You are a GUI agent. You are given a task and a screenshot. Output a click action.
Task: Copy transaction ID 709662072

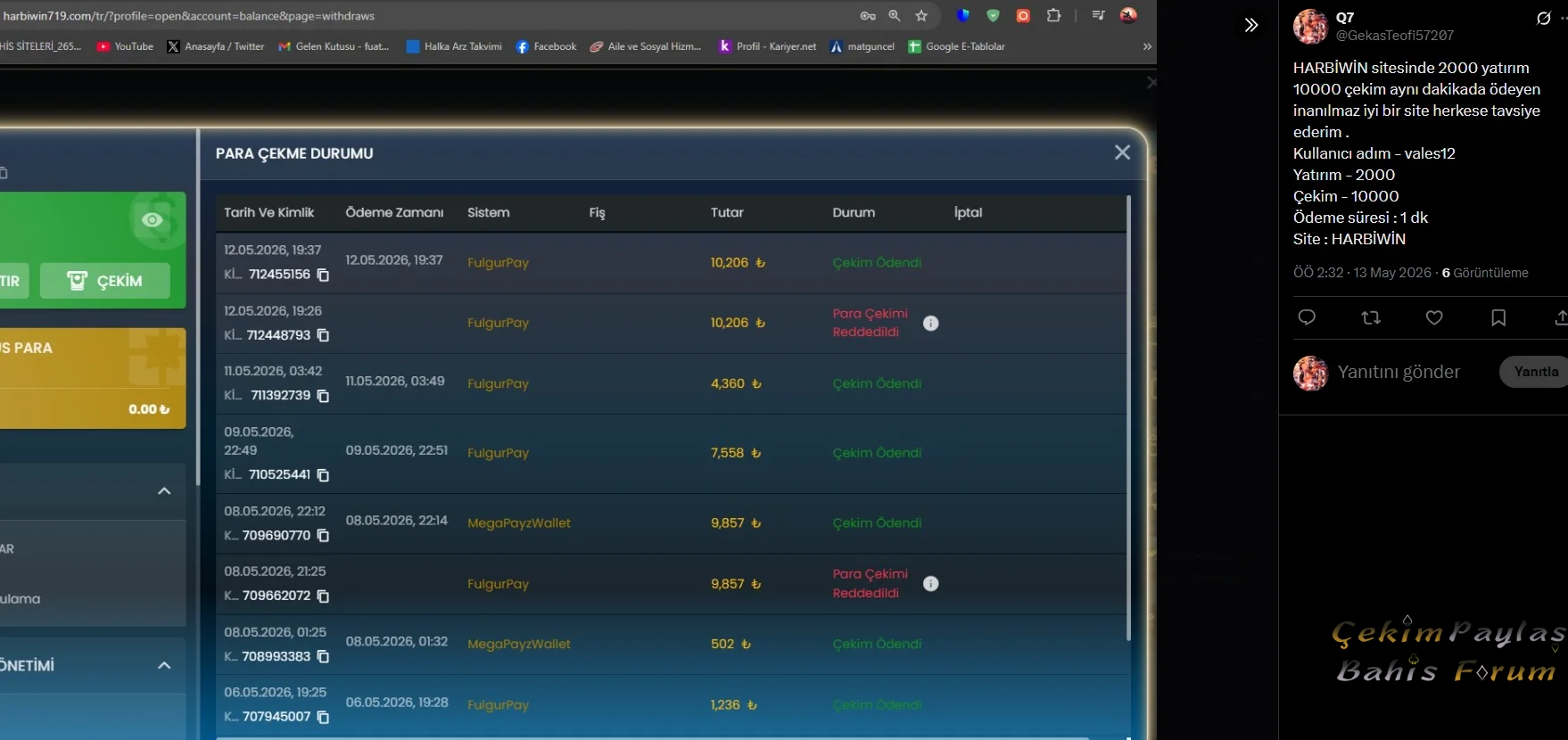[x=323, y=596]
